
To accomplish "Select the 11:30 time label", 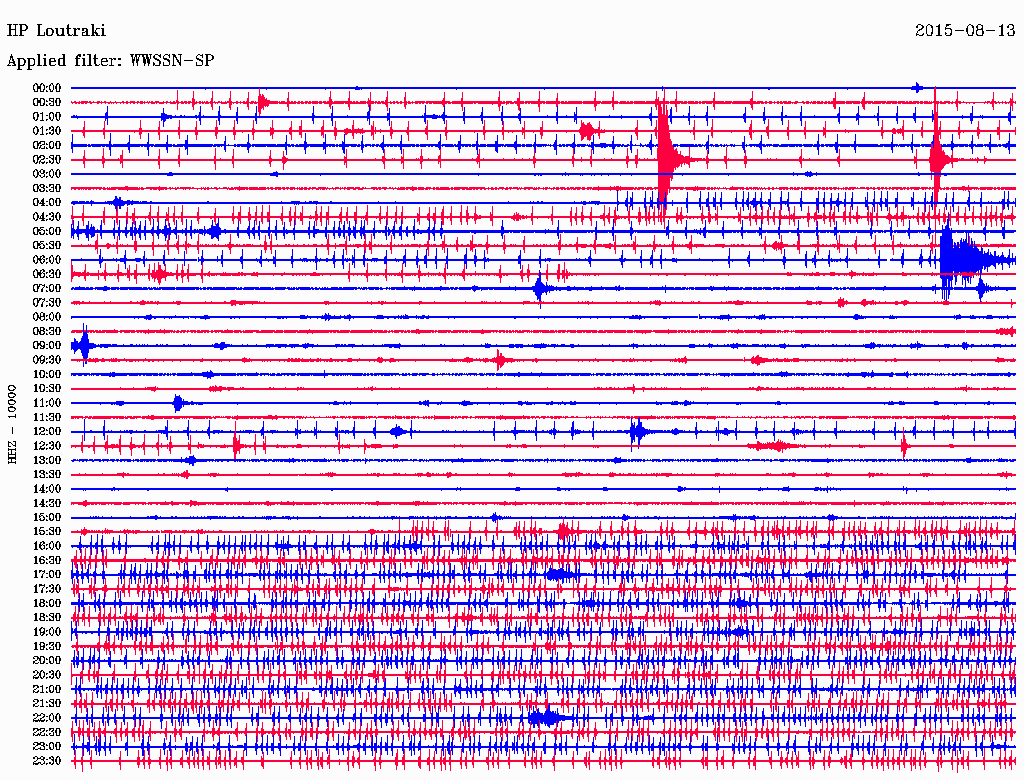I will point(47,417).
